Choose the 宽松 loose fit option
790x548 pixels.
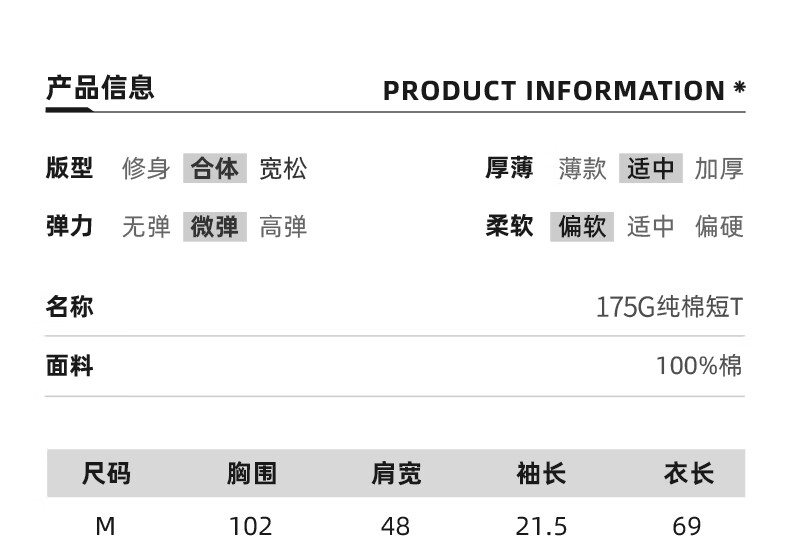pos(283,168)
